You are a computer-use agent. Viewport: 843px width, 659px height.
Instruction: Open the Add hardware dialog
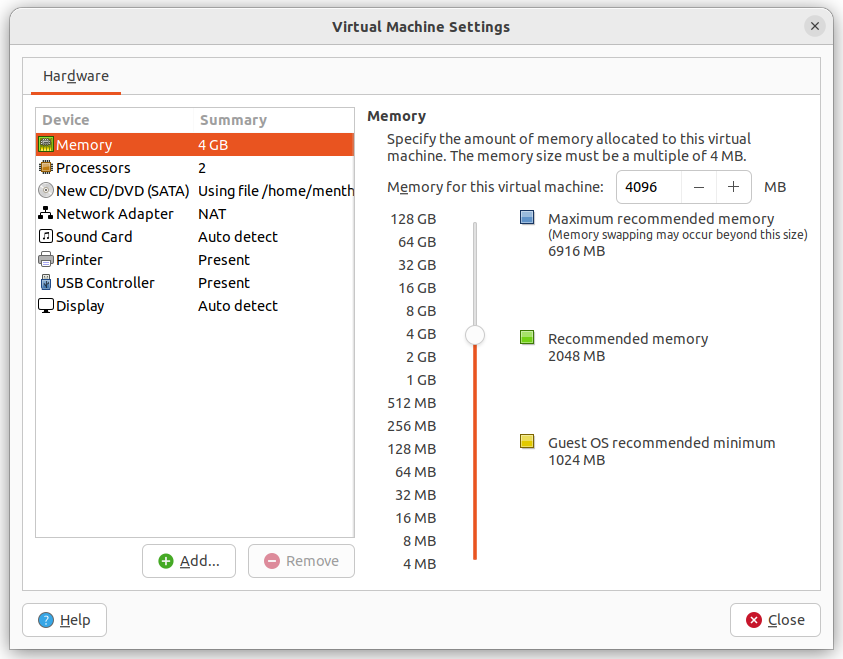(188, 560)
